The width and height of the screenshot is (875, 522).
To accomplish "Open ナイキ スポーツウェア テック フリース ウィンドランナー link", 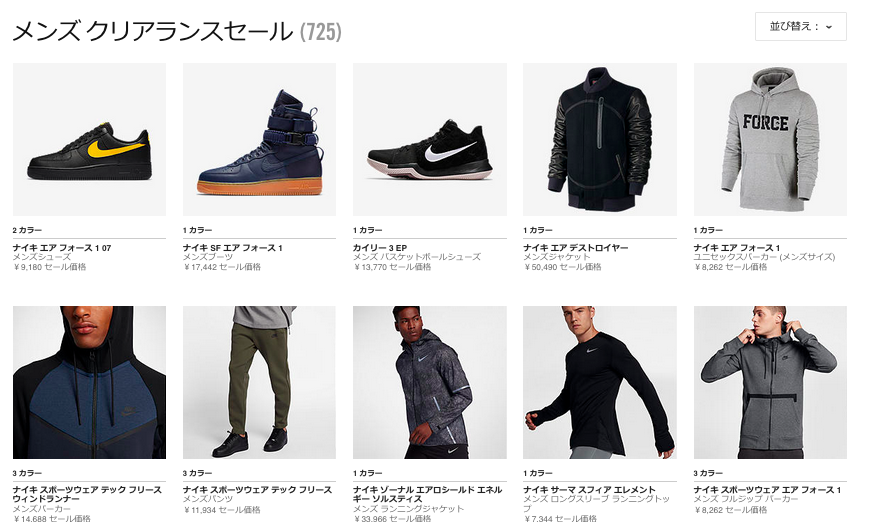I will tap(88, 494).
